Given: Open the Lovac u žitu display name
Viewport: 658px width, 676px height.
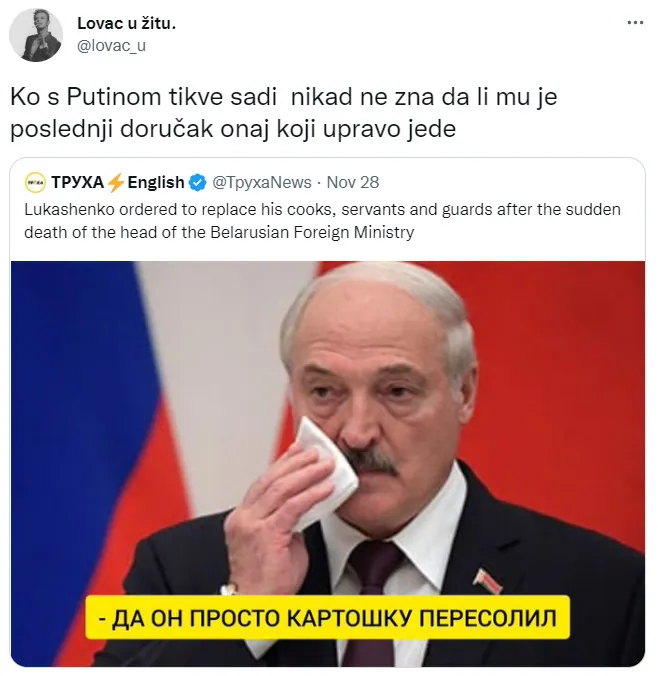Looking at the screenshot, I should click(126, 23).
